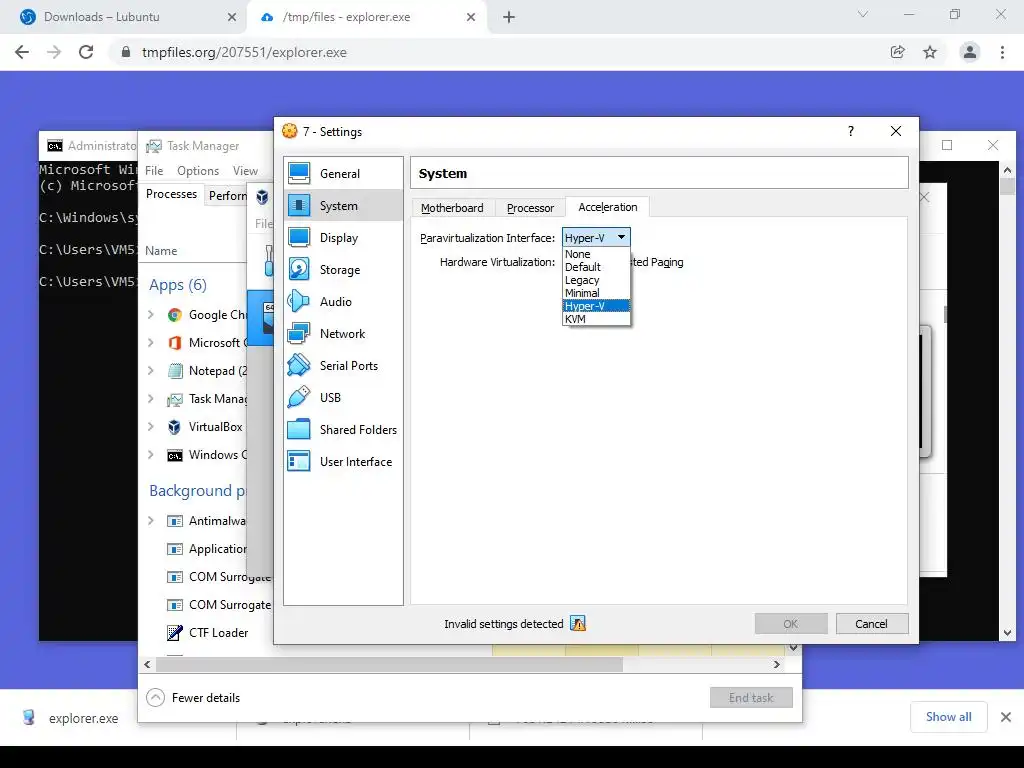Click Fewer details in Task Manager
Viewport: 1024px width, 768px height.
206,697
